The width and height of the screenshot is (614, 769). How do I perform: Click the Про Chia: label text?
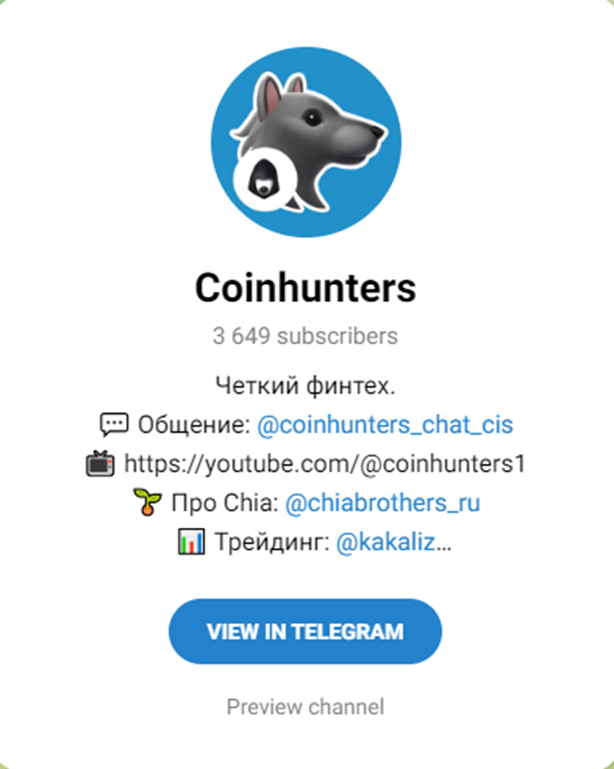225,503
